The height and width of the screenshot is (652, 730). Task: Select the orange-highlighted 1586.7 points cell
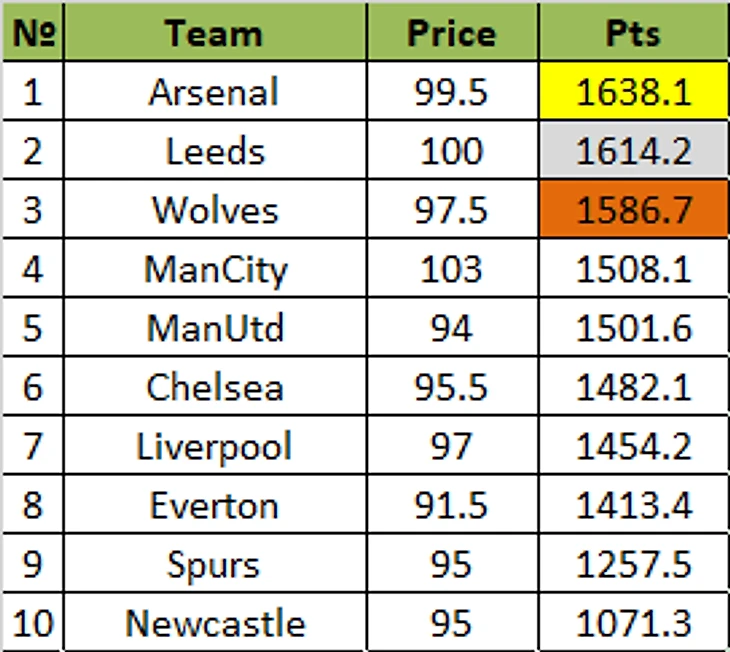[x=633, y=211]
